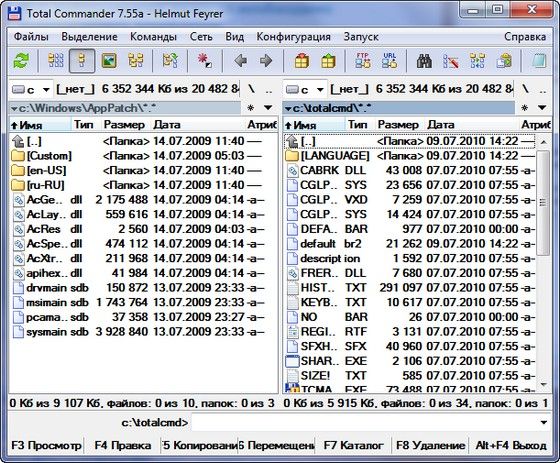Image resolution: width=560 pixels, height=463 pixels.
Task: Open FTP connection from the toolbar
Action: pyautogui.click(x=363, y=61)
